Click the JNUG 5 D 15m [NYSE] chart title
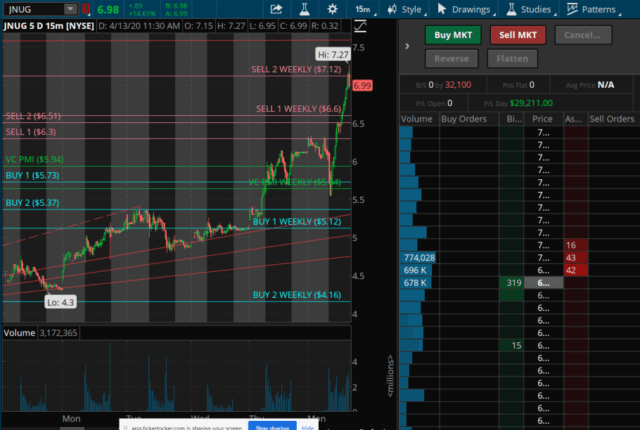This screenshot has height=430, width=640. [49, 26]
